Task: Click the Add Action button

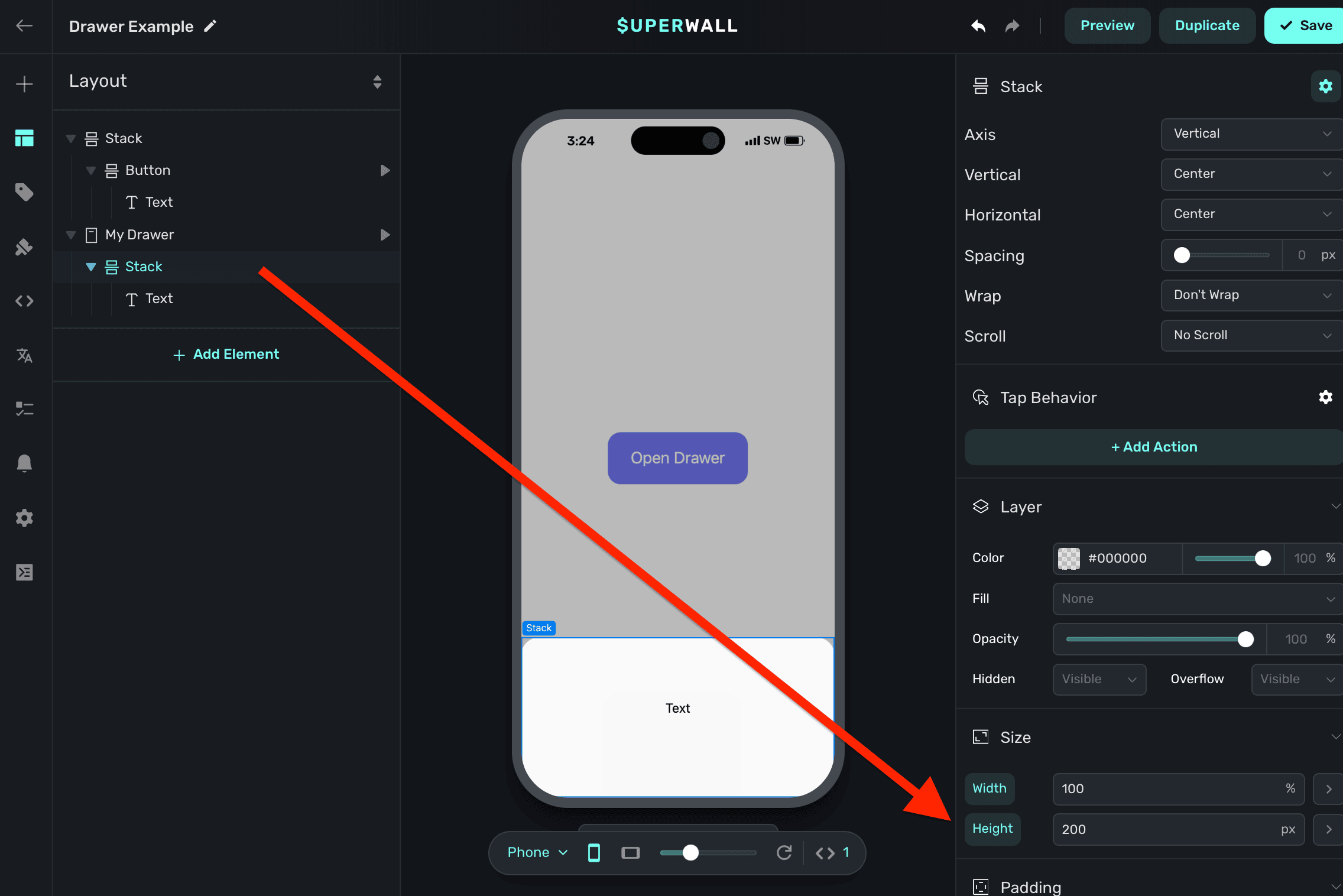Action: [x=1153, y=447]
